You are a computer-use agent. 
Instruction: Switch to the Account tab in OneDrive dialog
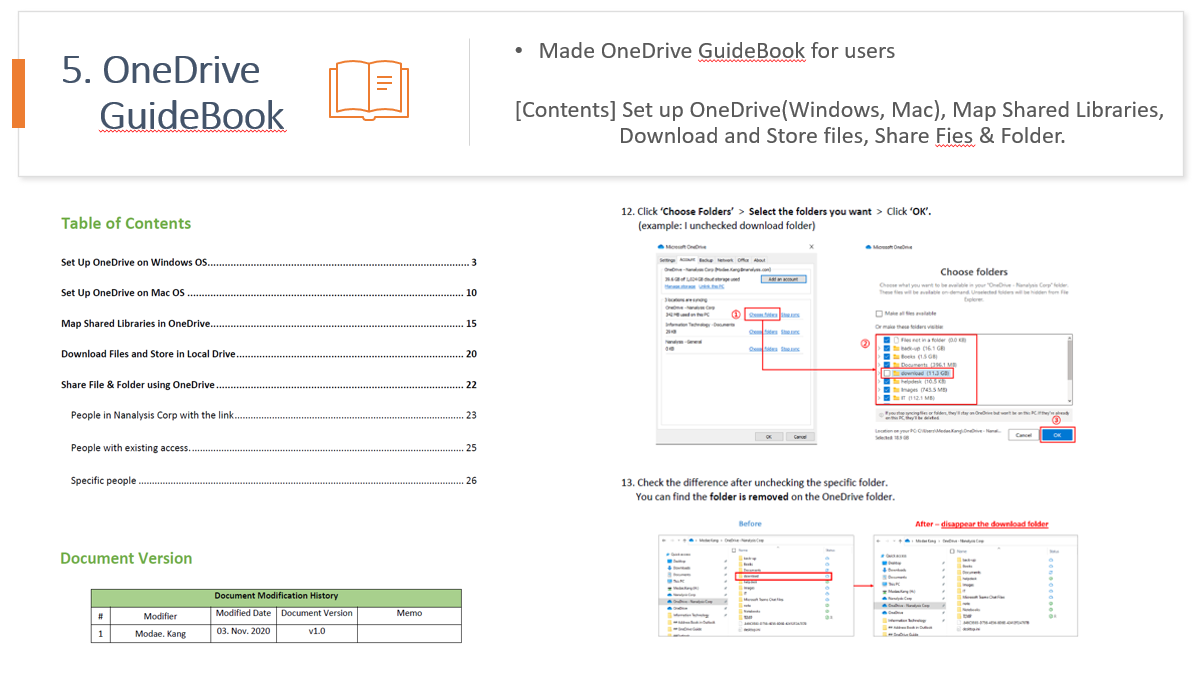[687, 260]
